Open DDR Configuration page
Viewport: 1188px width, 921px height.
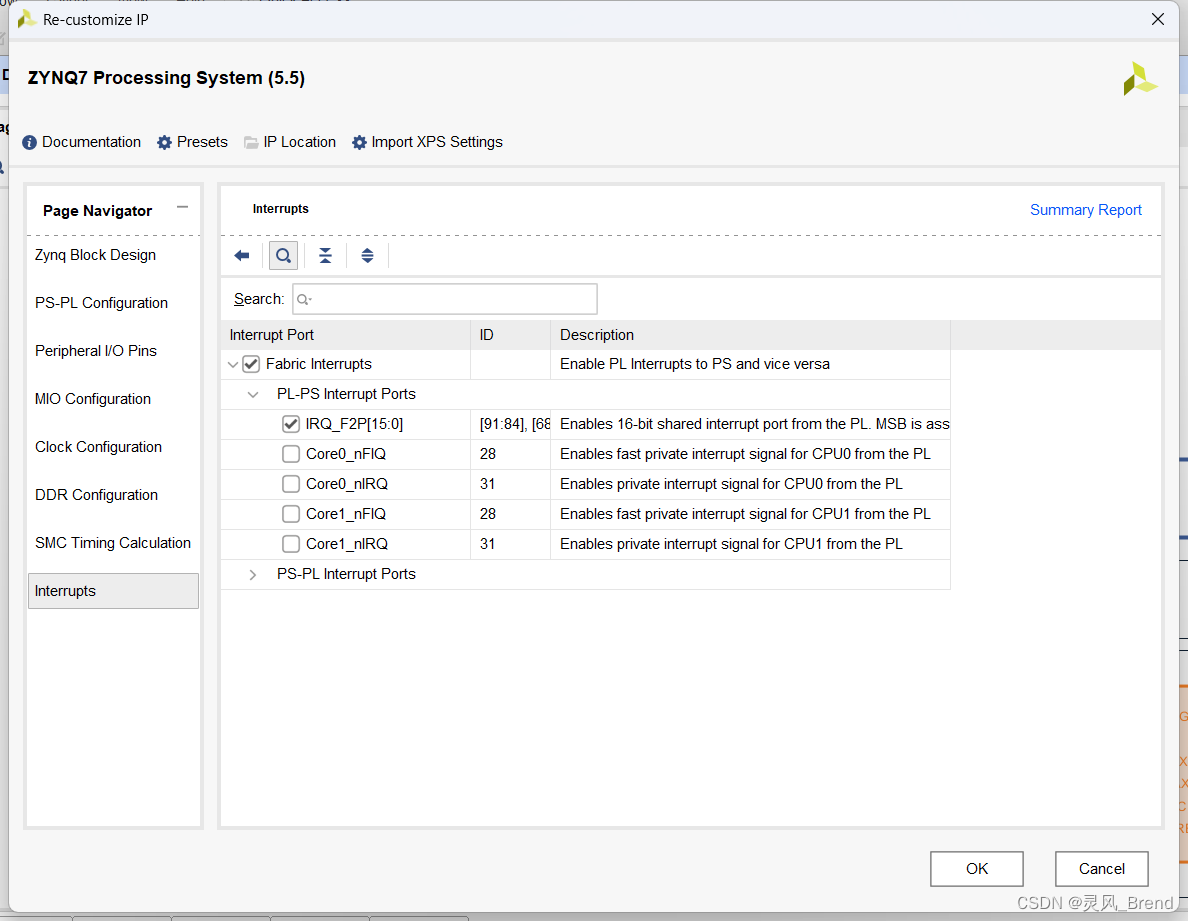pos(96,495)
